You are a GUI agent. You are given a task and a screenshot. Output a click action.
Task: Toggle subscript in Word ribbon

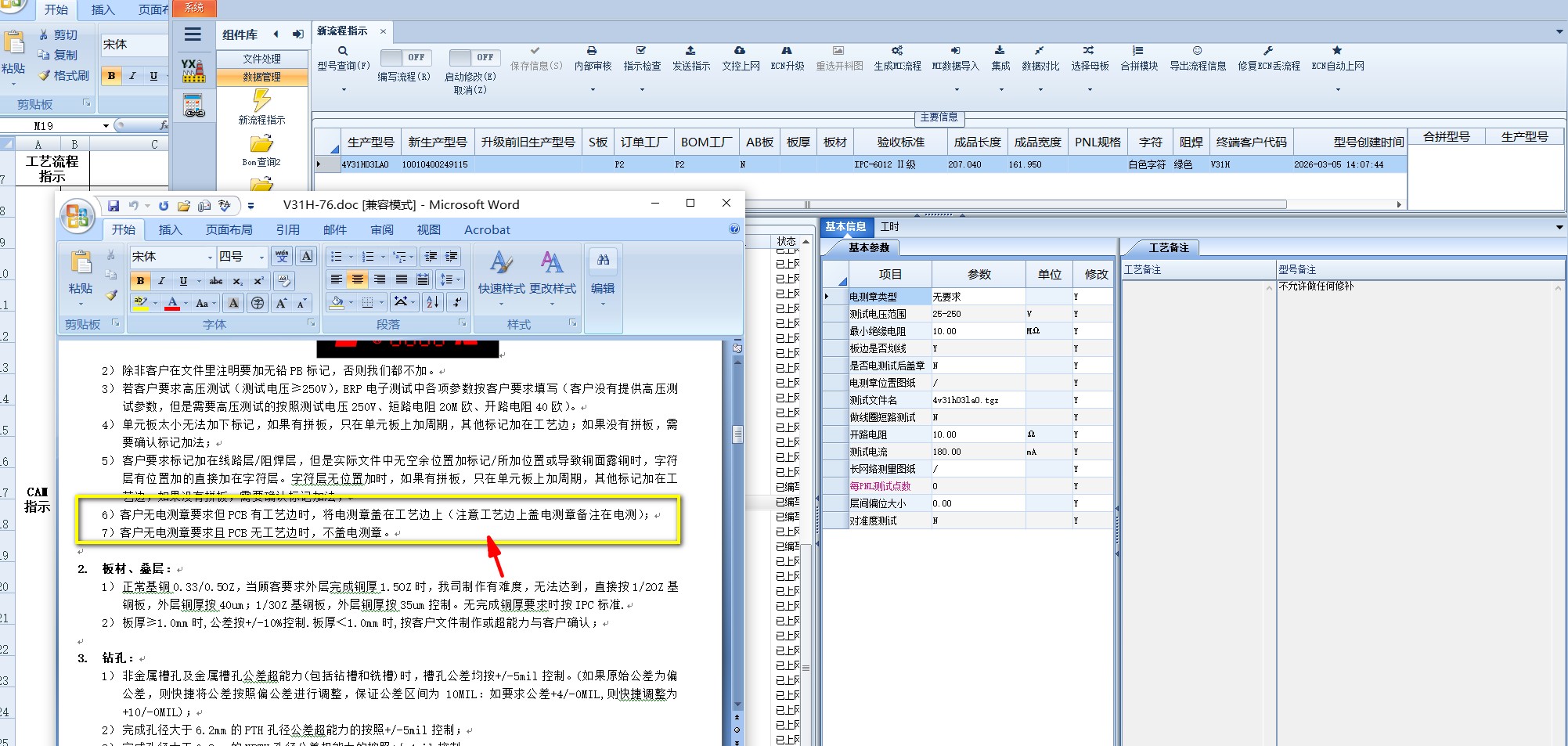tap(237, 281)
